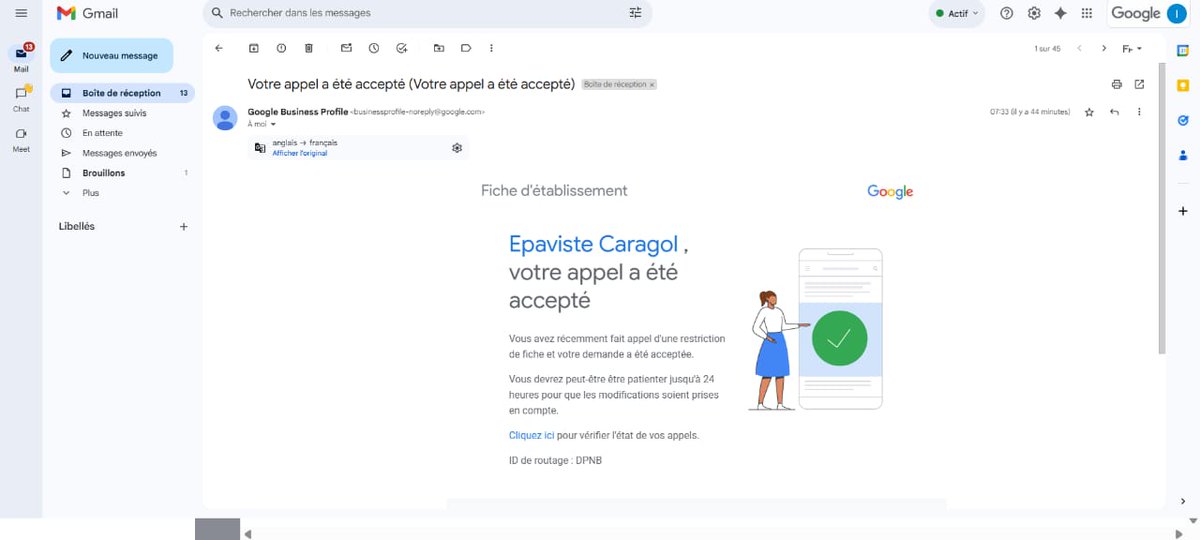This screenshot has width=1200, height=540.
Task: Click the 1 sur 45 counter text
Action: pyautogui.click(x=1047, y=48)
